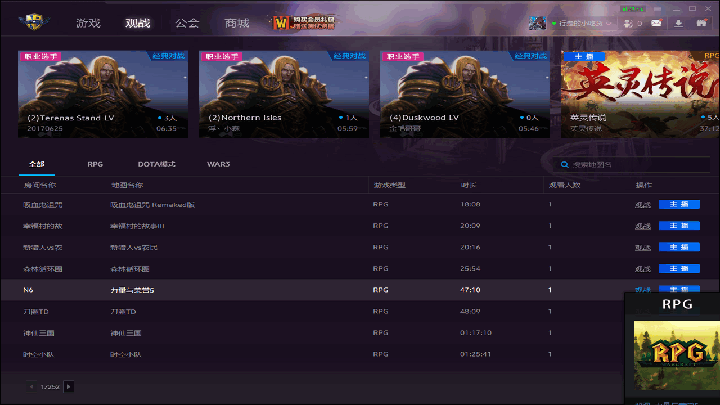720x405 pixels.
Task: Click the 48:09 duration cell
Action: (470, 311)
